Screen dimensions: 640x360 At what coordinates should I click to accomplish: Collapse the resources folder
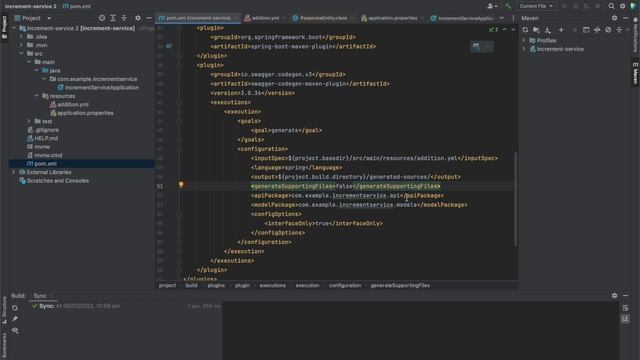tap(37, 96)
